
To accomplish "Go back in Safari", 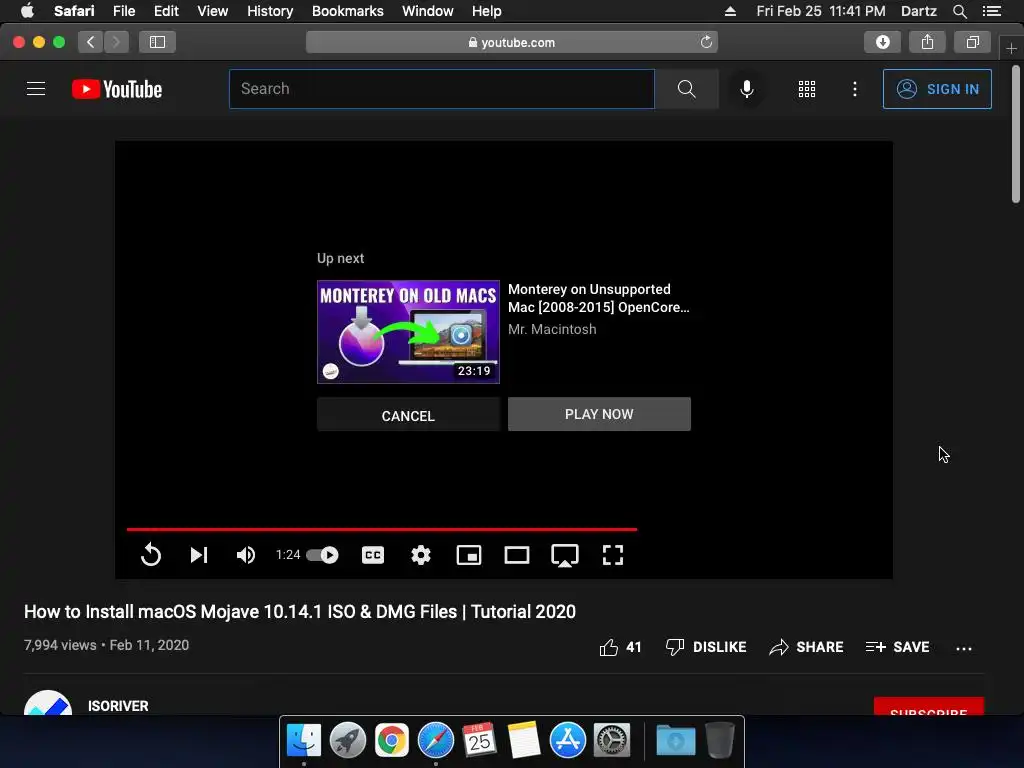I will pos(91,42).
